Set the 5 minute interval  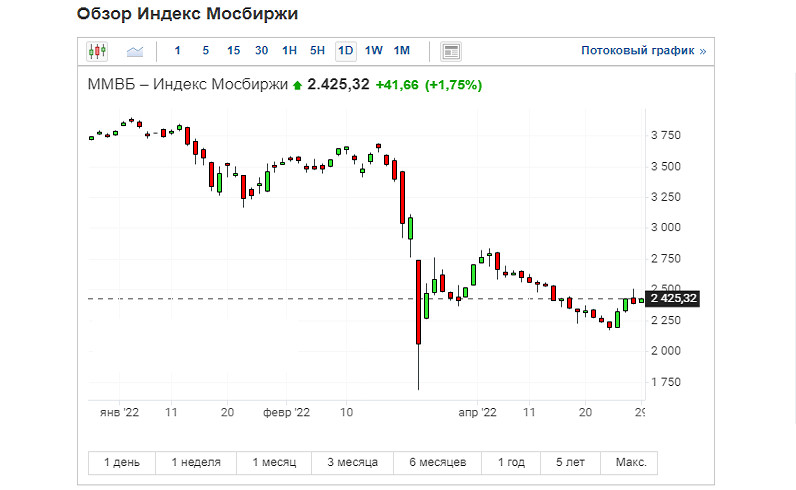click(206, 51)
